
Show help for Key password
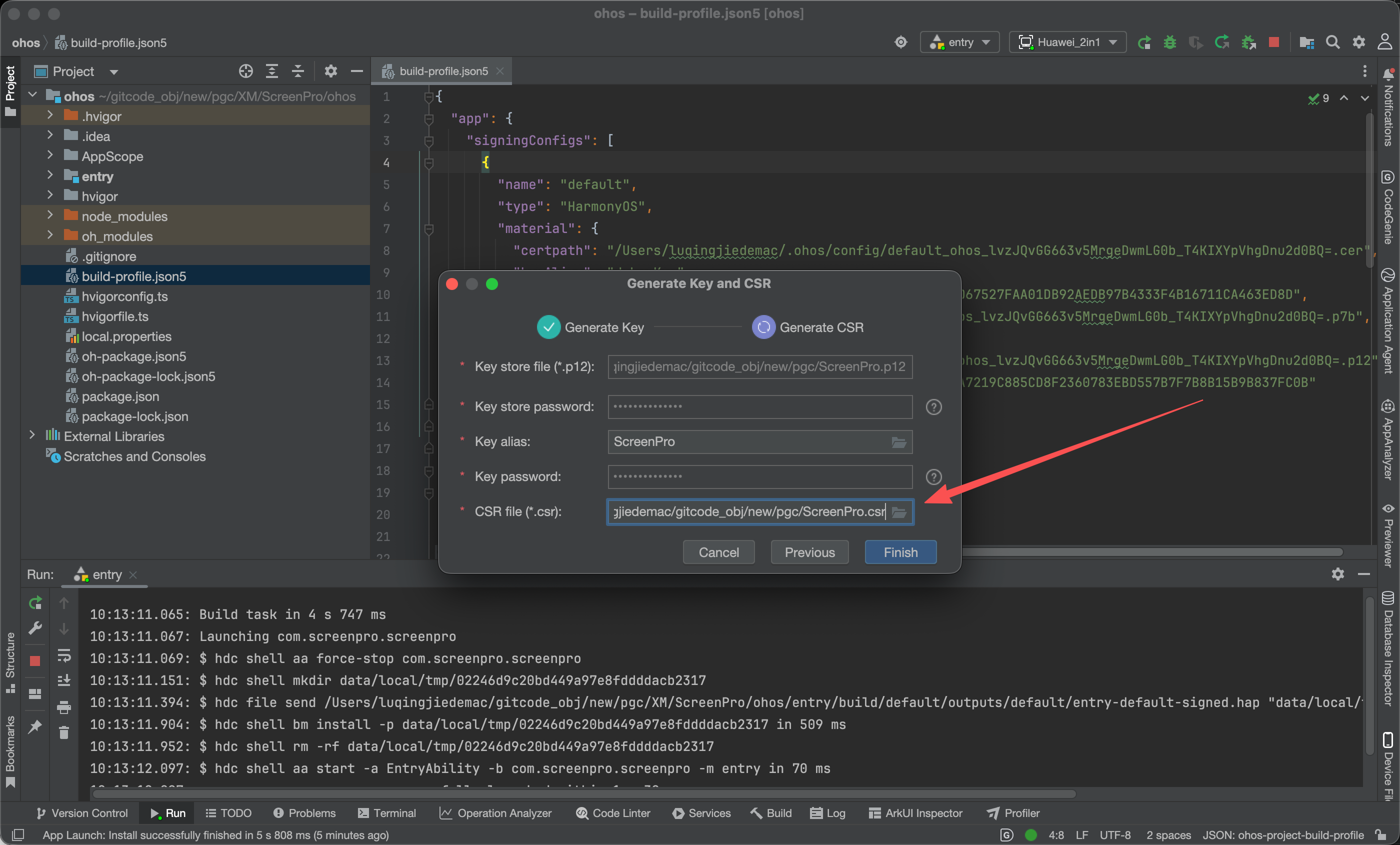(x=933, y=477)
